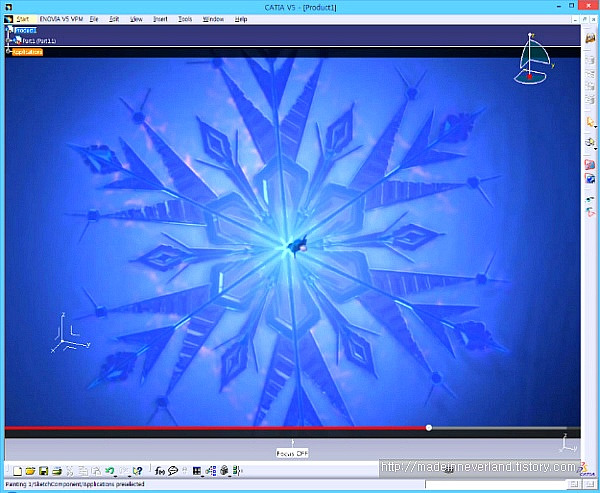Click the Open folder icon
Image resolution: width=600 pixels, height=493 pixels.
pyautogui.click(x=31, y=471)
